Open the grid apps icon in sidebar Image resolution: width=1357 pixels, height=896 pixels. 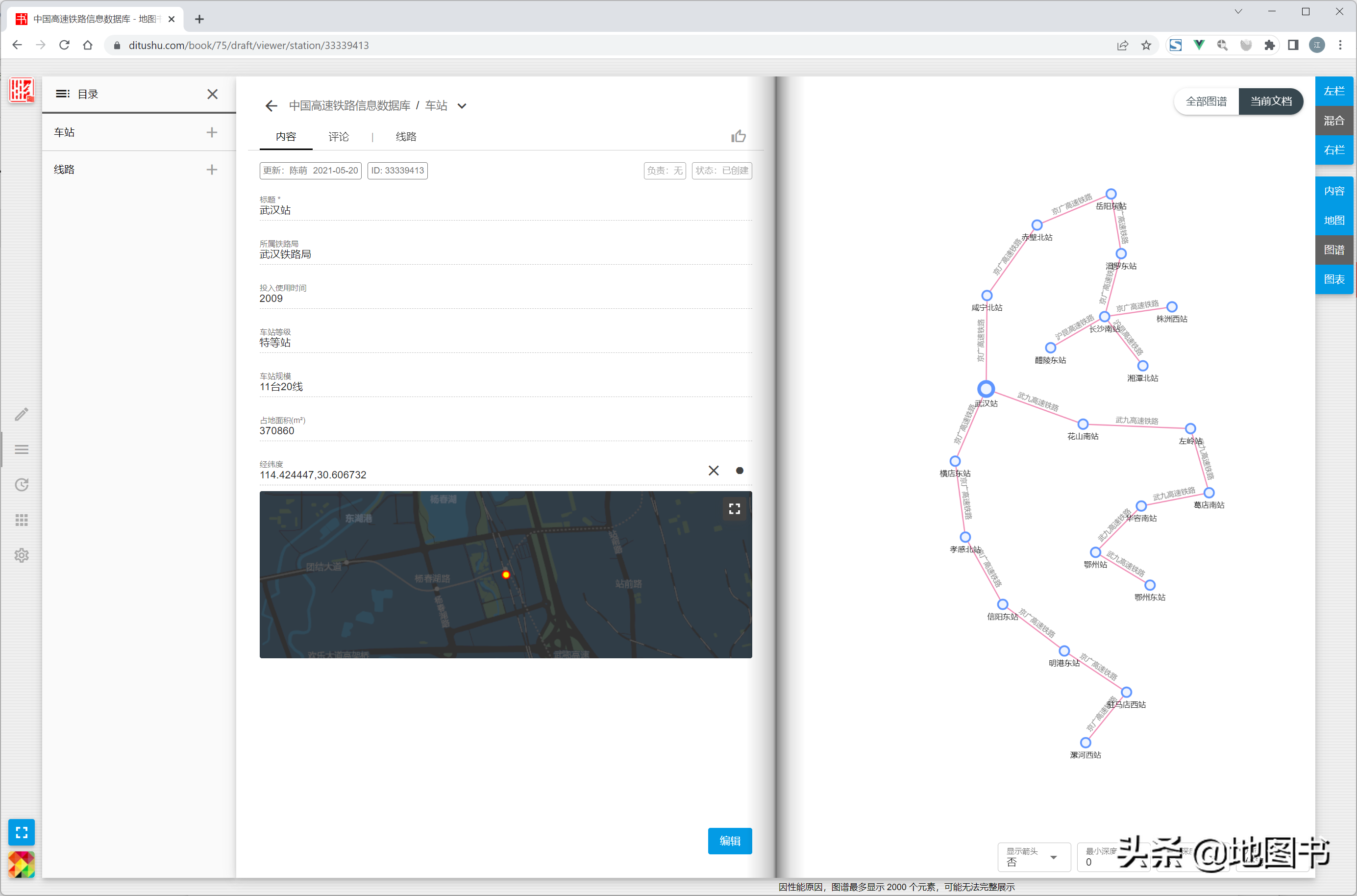point(22,520)
